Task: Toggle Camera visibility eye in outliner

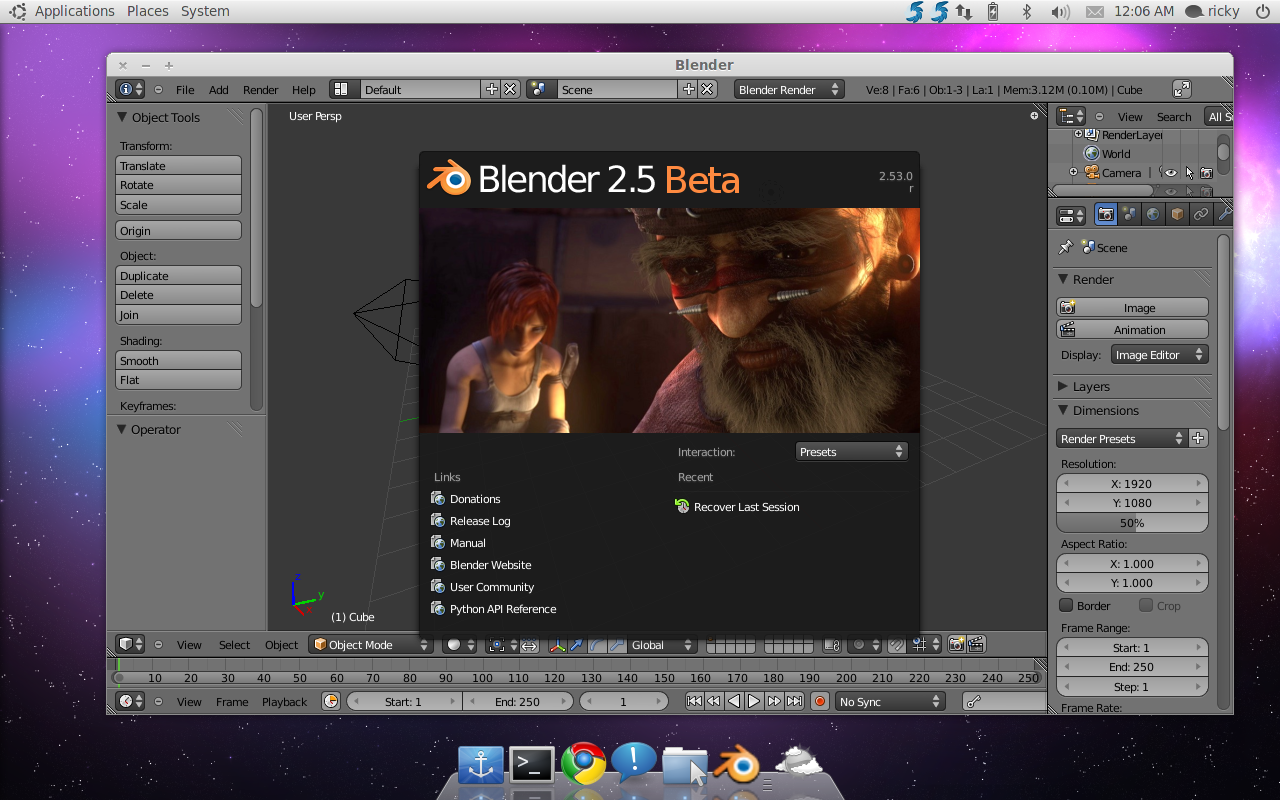Action: coord(1171,172)
